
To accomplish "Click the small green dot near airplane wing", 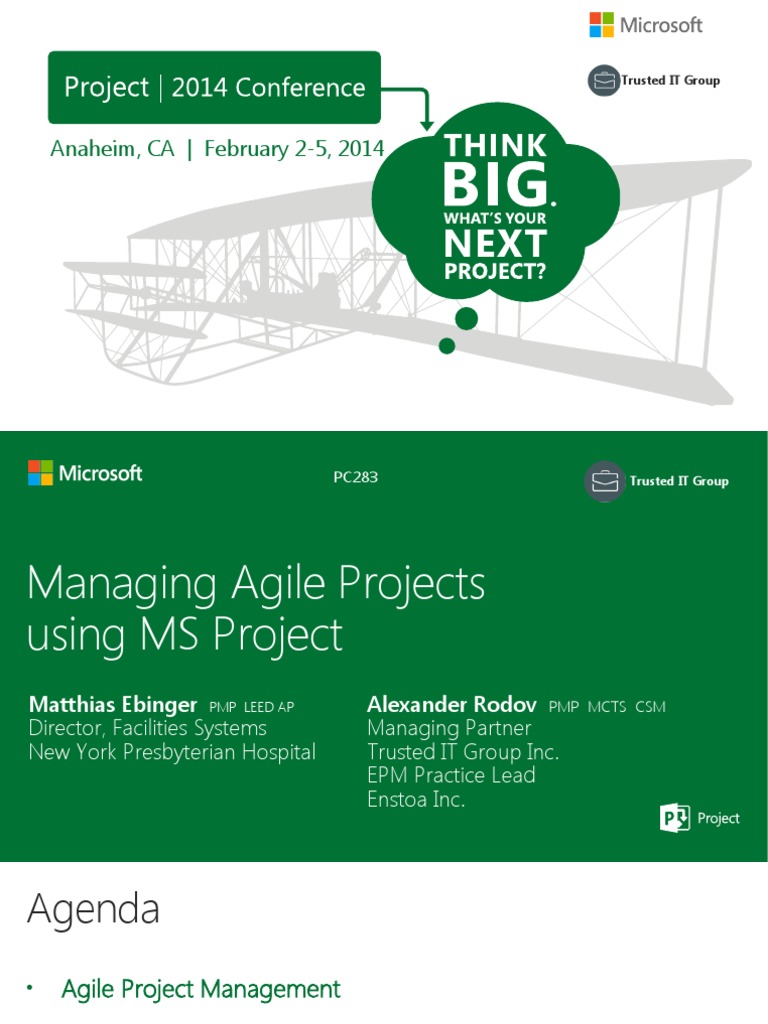I will click(447, 345).
